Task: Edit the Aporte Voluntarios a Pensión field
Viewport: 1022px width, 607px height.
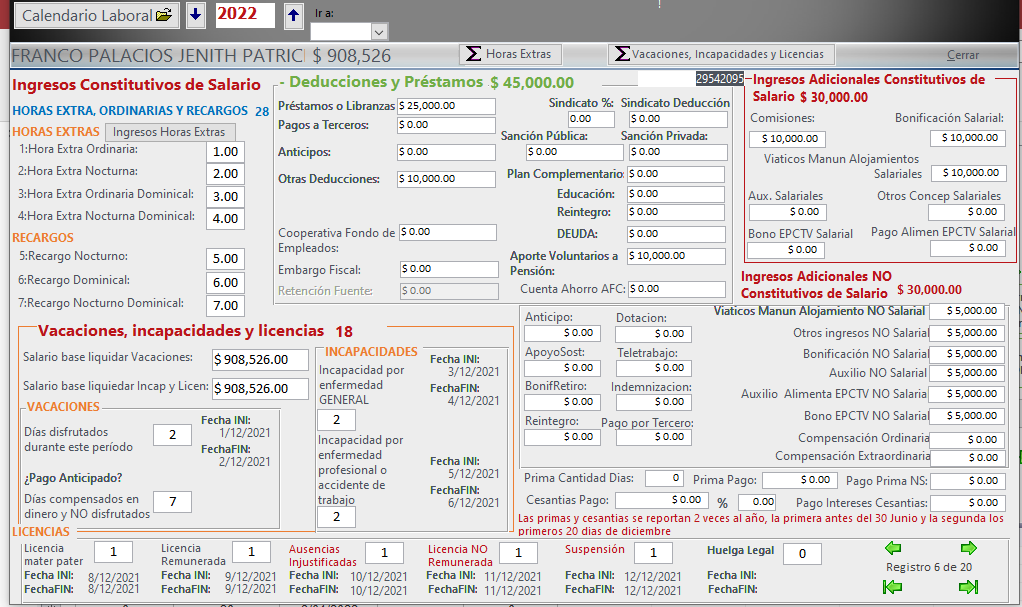Action: (x=676, y=256)
